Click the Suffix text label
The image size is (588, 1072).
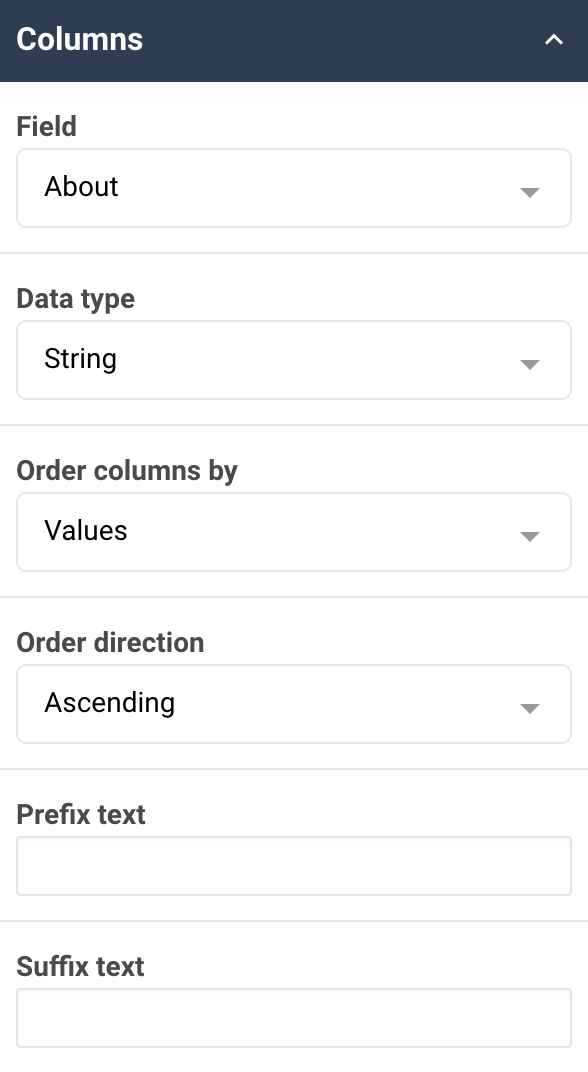click(x=79, y=967)
